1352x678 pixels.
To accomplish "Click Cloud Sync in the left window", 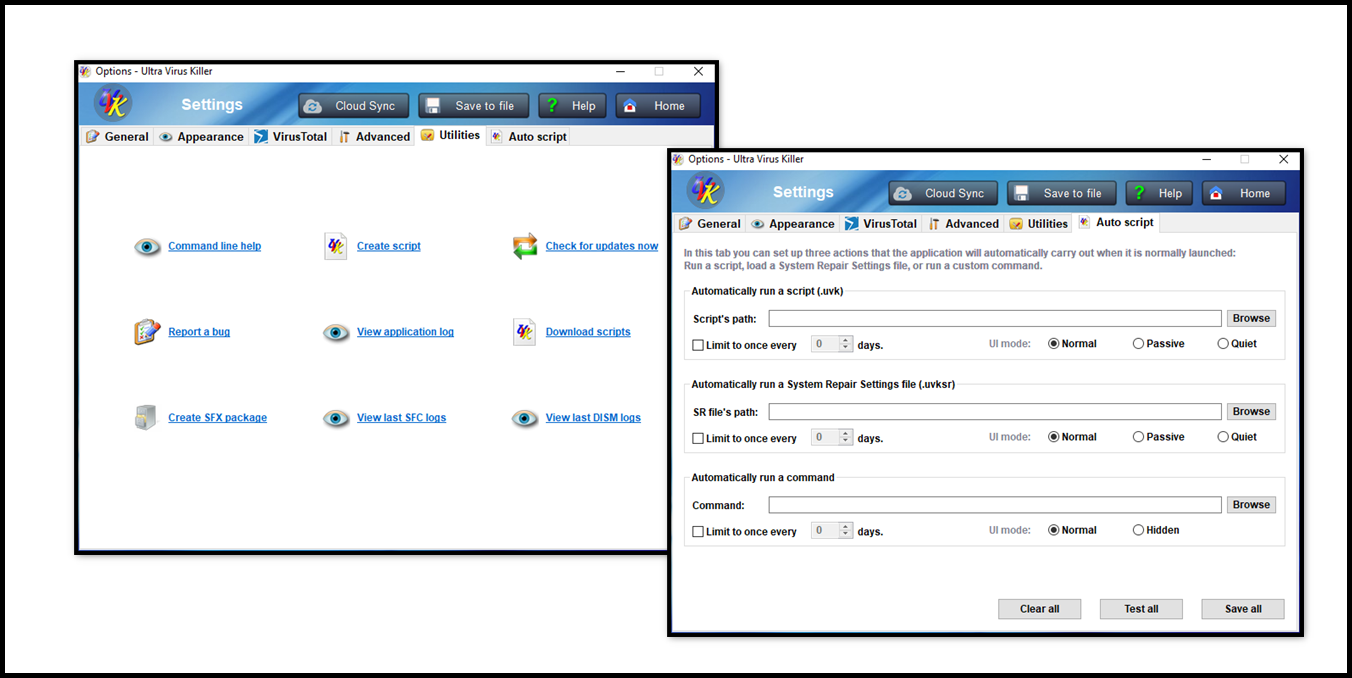I will (x=354, y=106).
